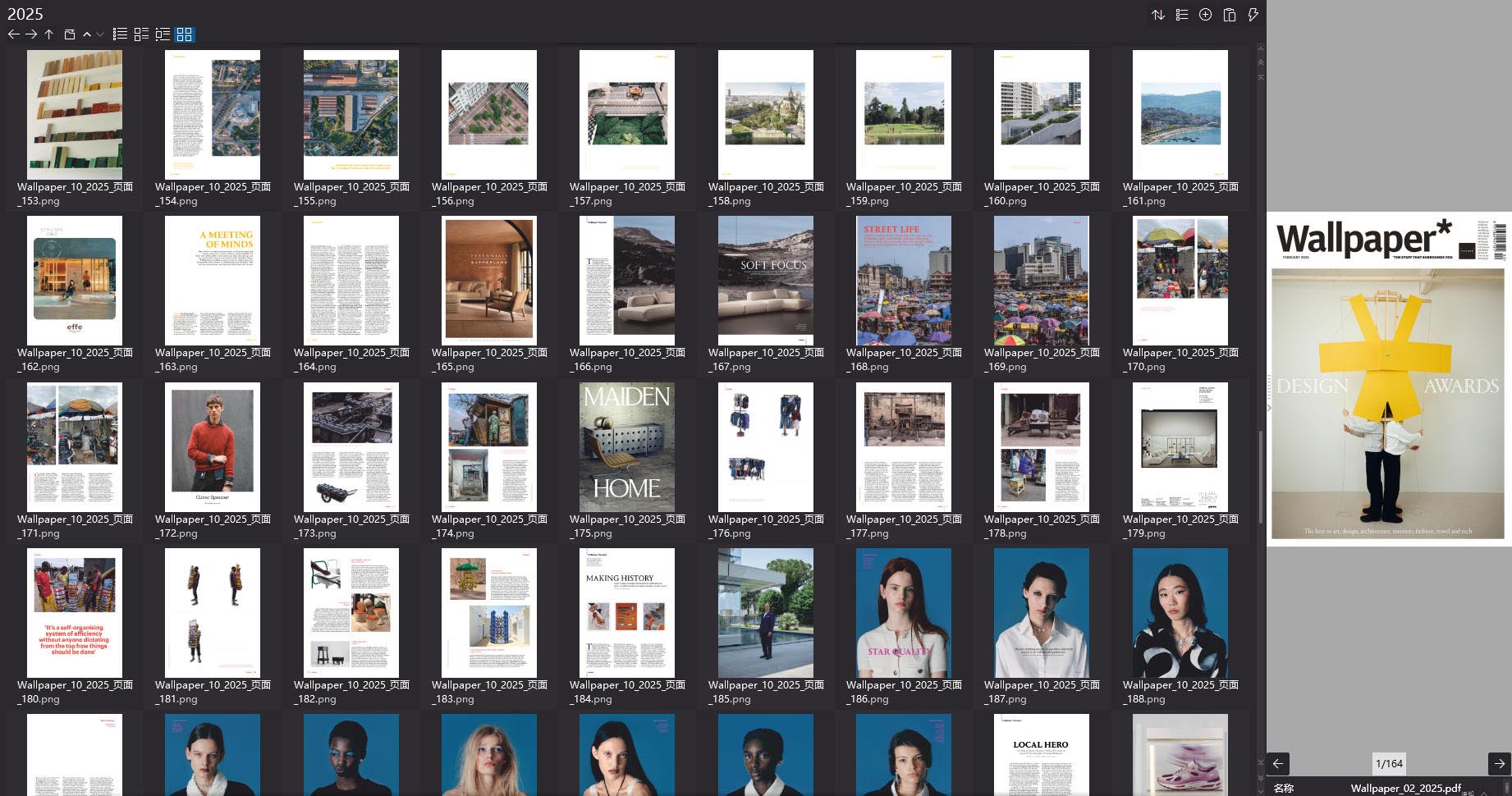This screenshot has width=1512, height=796.
Task: Click the clipboard paste icon
Action: [x=1229, y=14]
